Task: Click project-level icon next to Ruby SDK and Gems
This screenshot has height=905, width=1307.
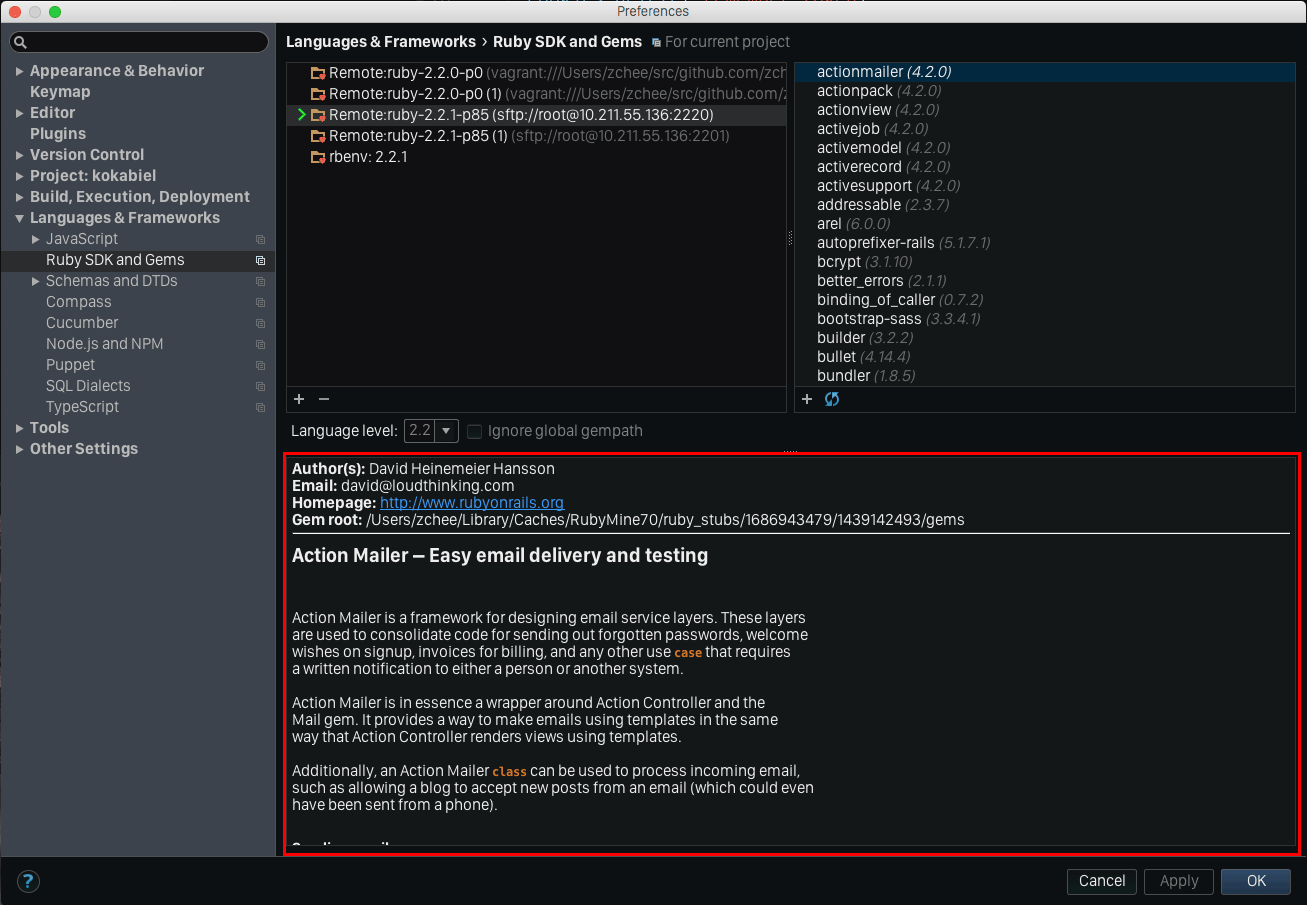Action: pyautogui.click(x=260, y=260)
